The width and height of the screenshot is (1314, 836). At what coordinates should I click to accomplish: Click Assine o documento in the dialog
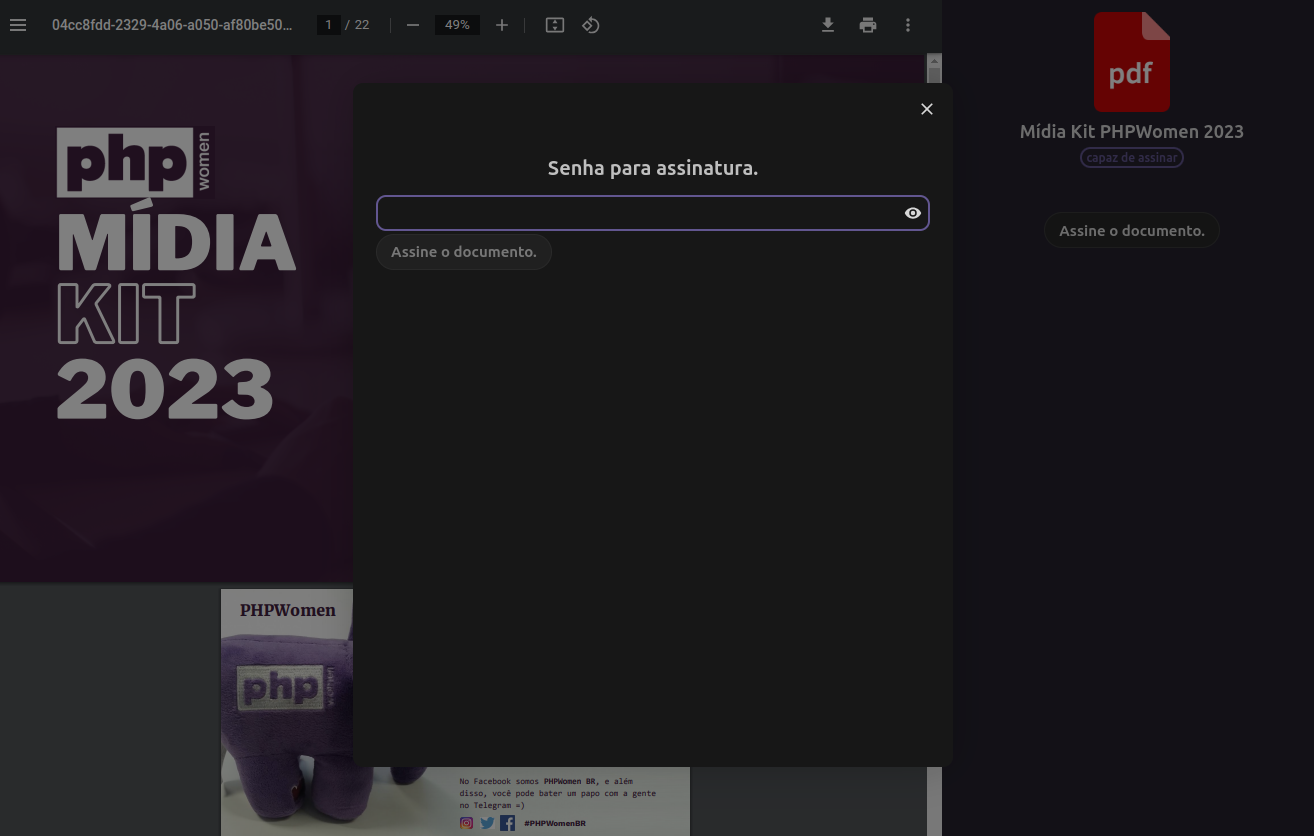[464, 252]
